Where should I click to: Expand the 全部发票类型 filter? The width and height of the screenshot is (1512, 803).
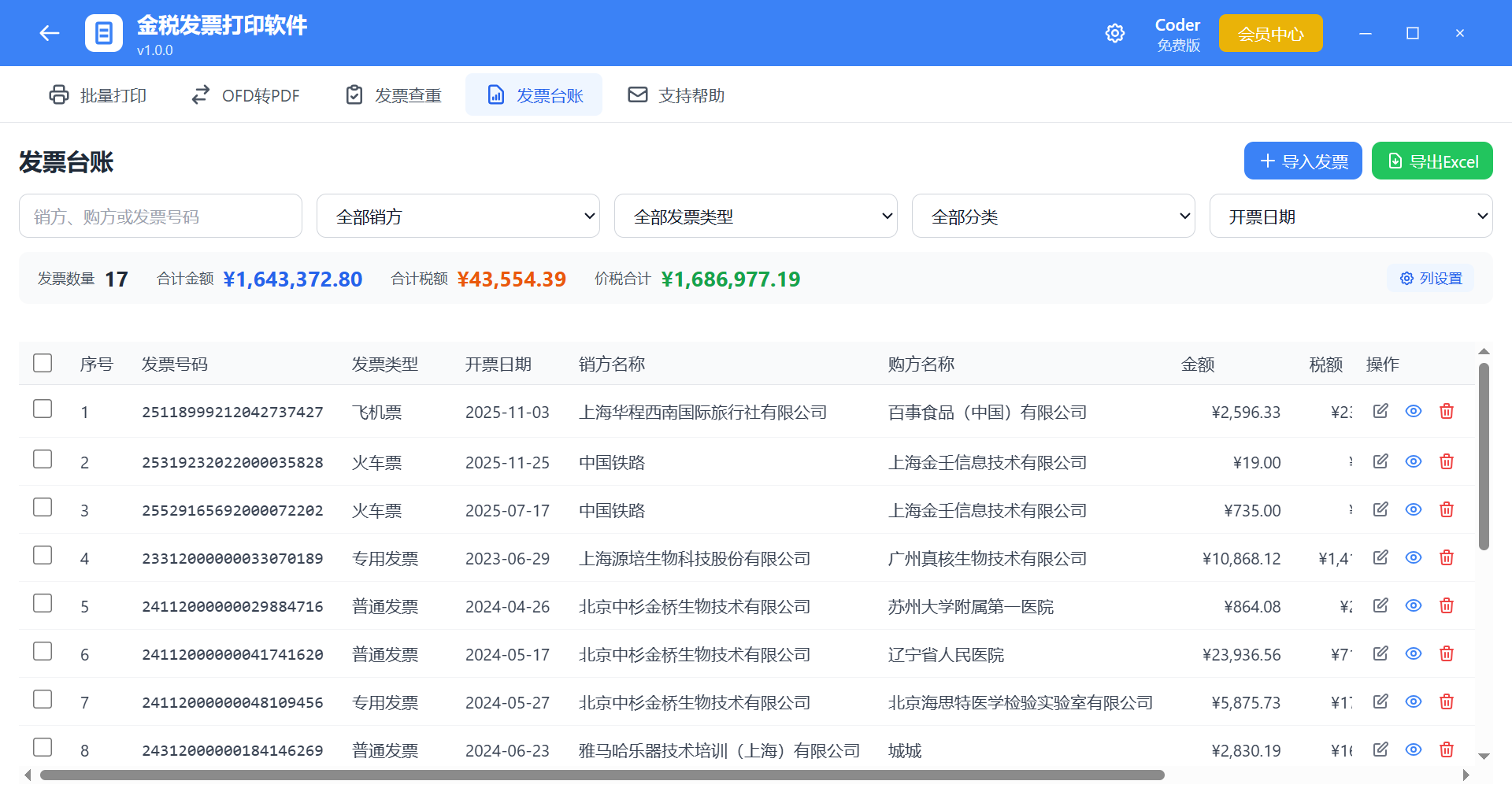point(756,216)
